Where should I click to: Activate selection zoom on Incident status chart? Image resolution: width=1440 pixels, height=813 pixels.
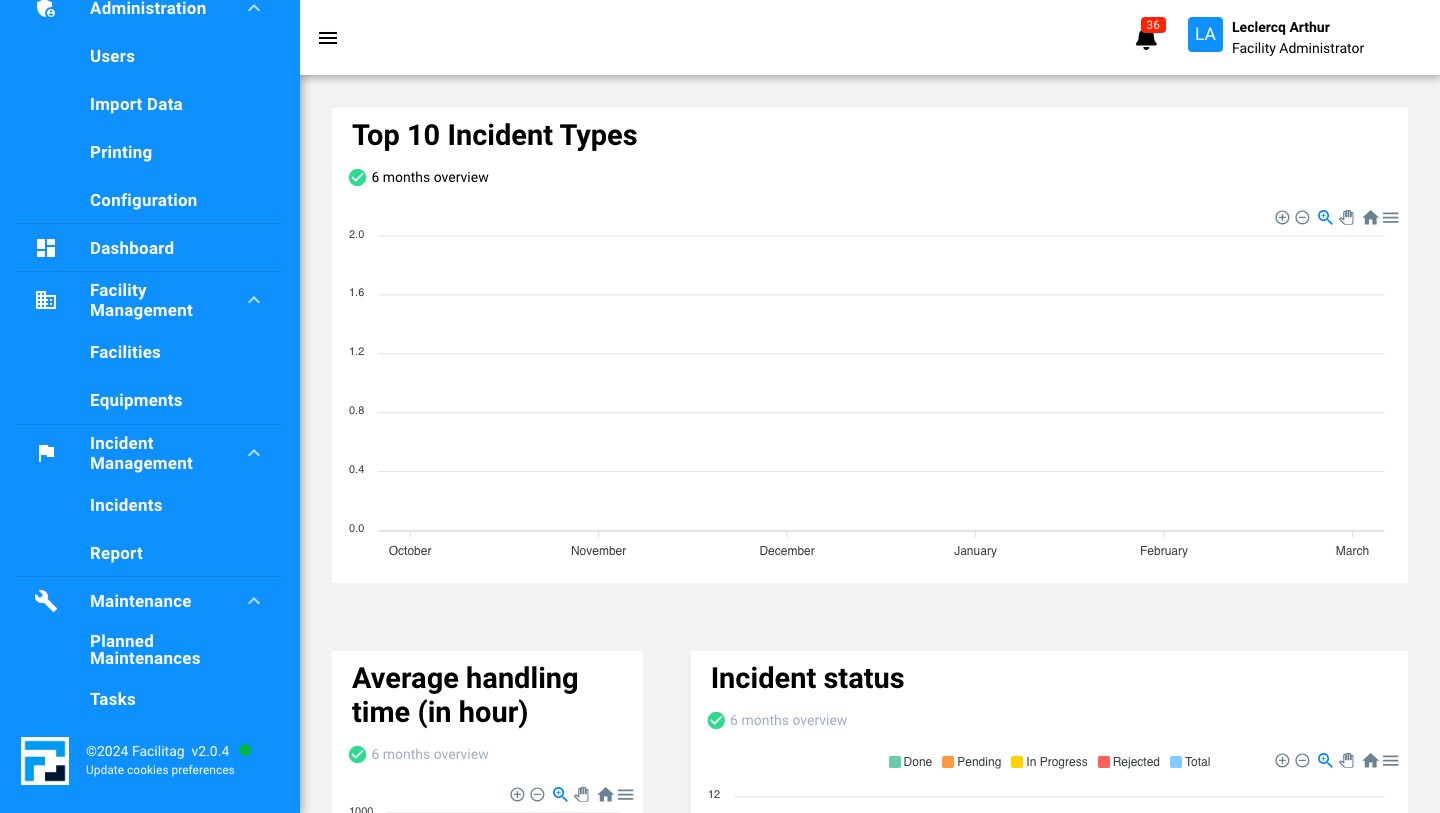[1325, 760]
